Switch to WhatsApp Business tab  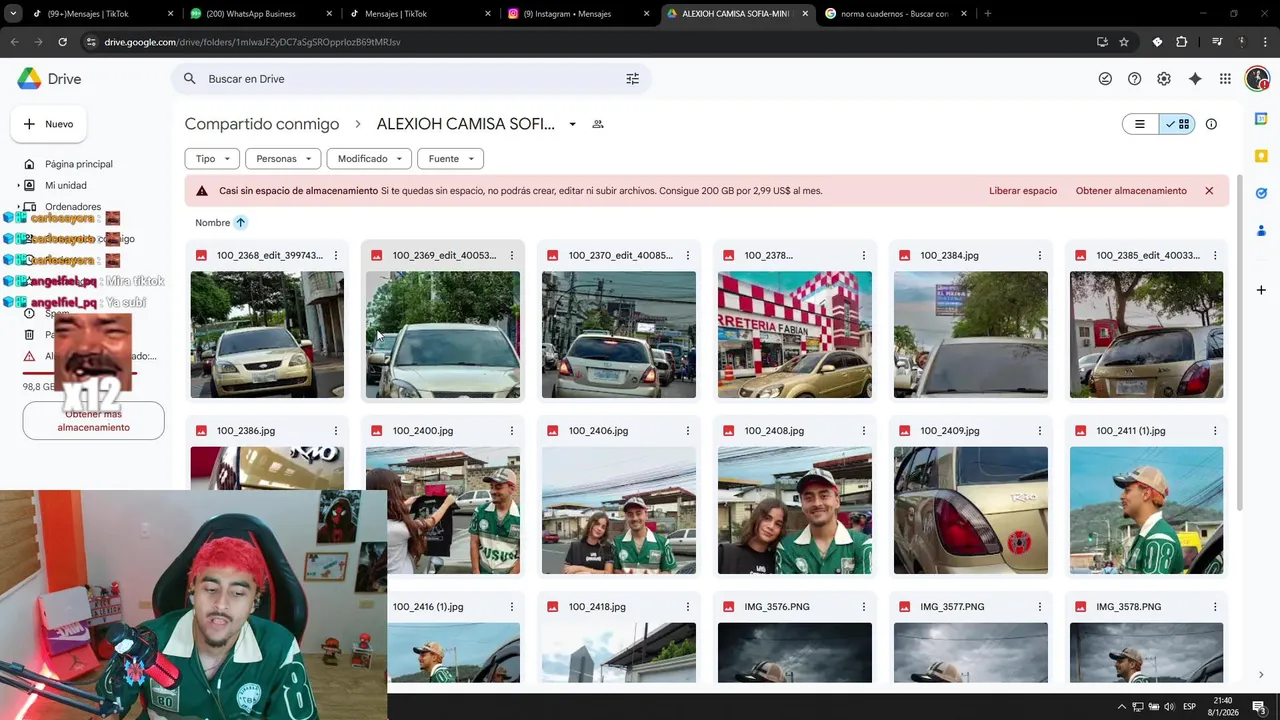[257, 14]
